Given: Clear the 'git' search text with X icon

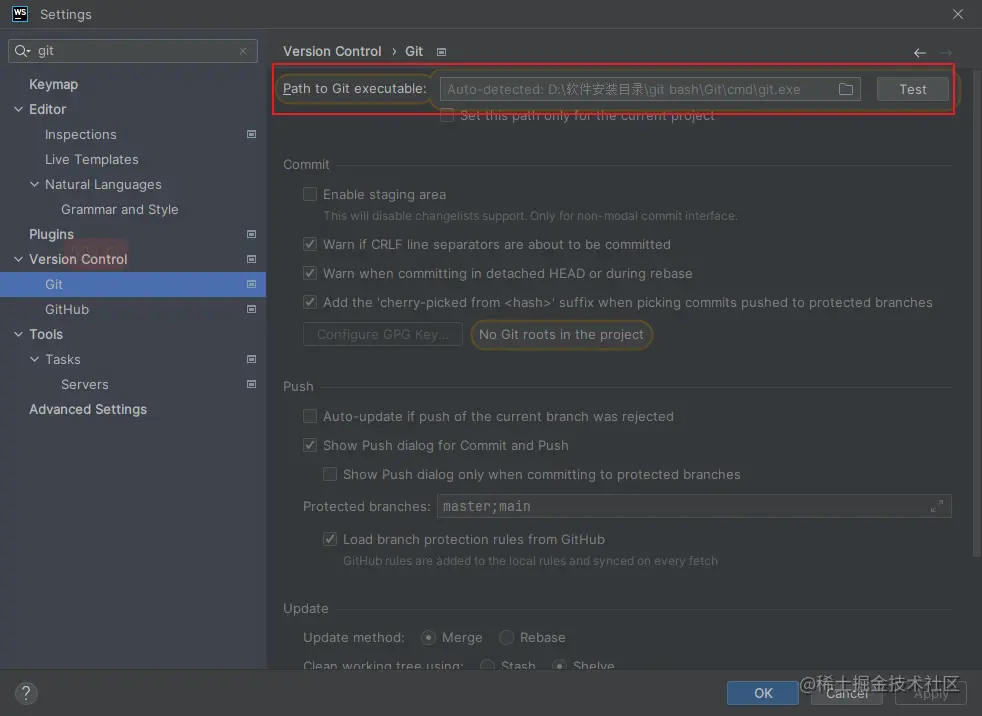Looking at the screenshot, I should (x=243, y=51).
